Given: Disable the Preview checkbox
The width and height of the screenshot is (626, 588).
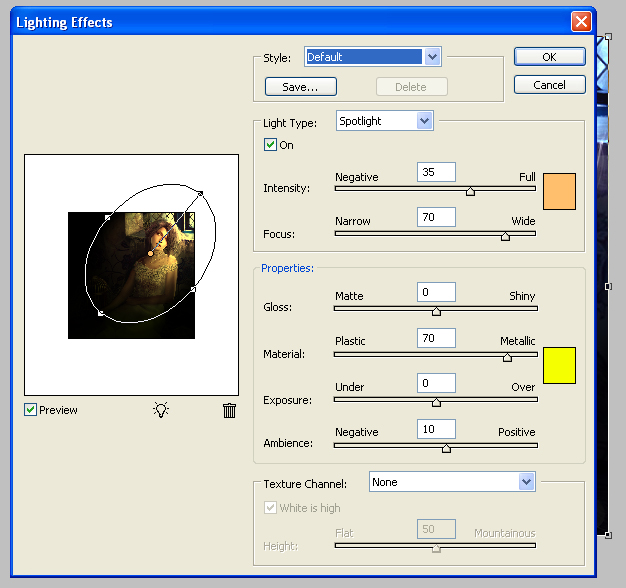Looking at the screenshot, I should pos(31,410).
